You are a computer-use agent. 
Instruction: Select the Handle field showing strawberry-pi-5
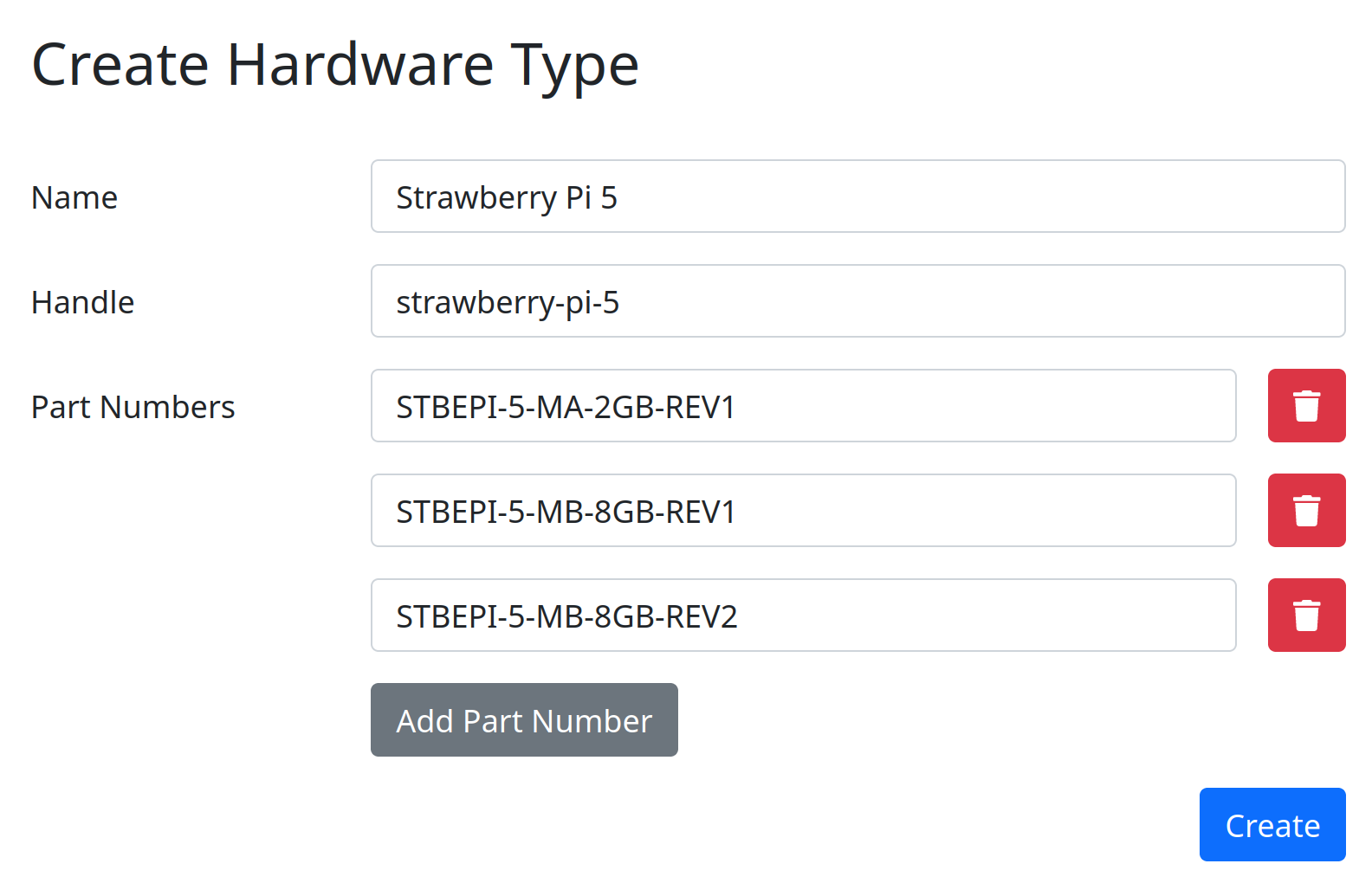click(857, 301)
